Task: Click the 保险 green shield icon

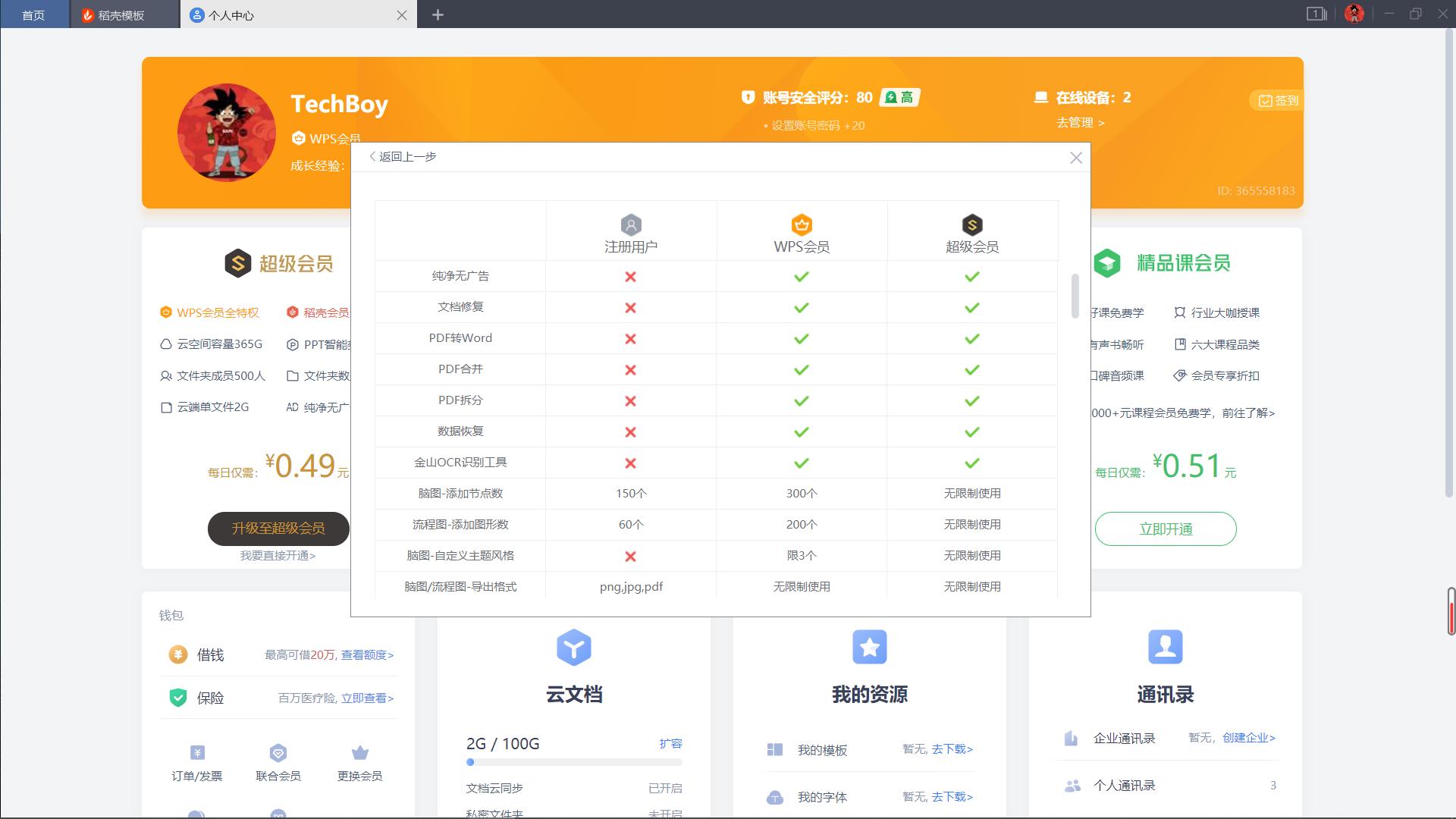Action: (x=176, y=698)
